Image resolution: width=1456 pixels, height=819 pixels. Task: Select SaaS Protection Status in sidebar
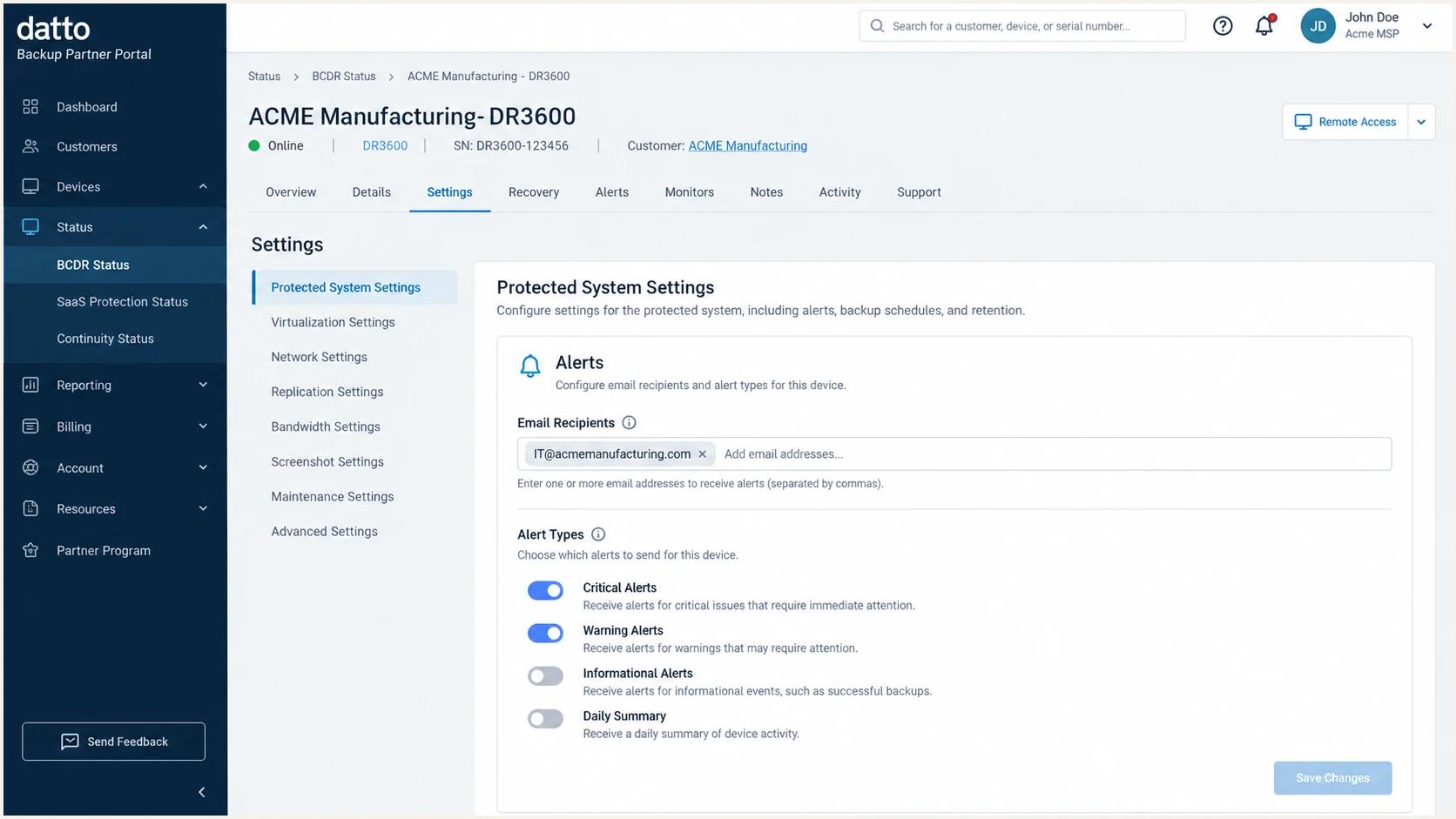(x=115, y=302)
